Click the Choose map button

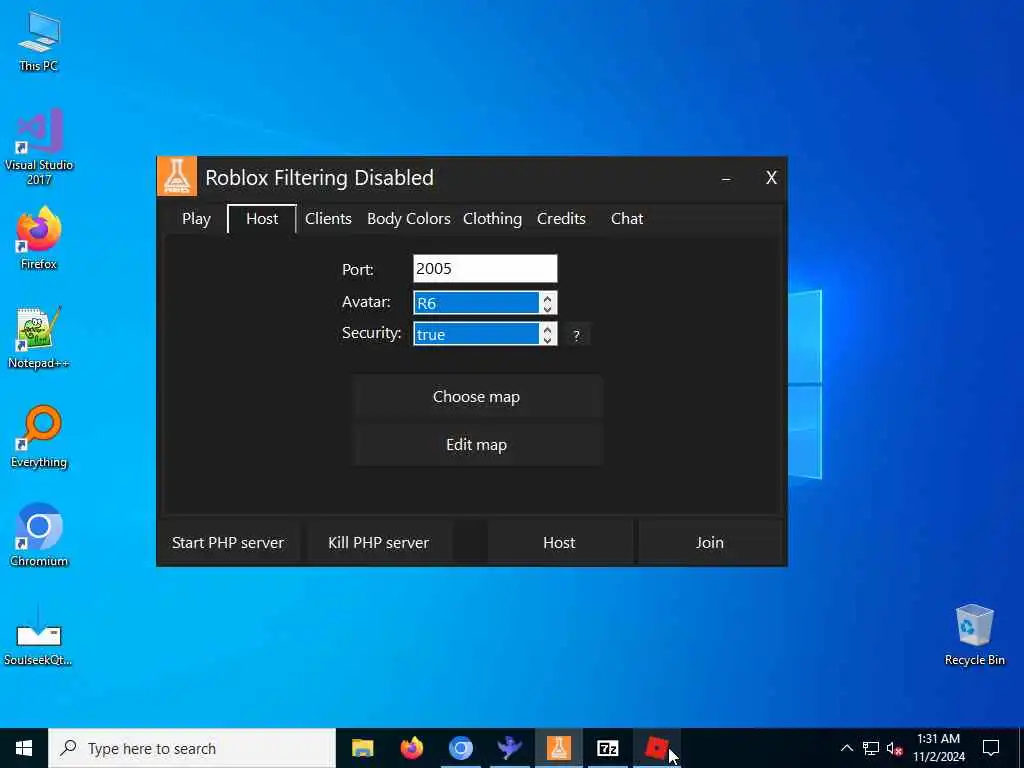click(x=477, y=396)
